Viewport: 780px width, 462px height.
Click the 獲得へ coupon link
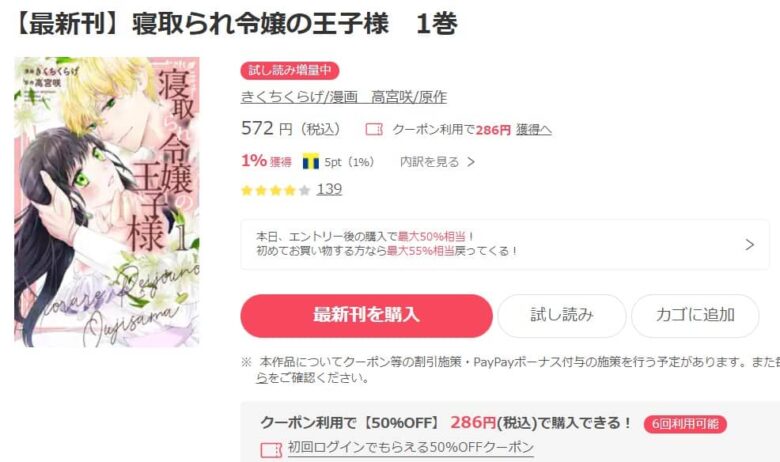[x=534, y=130]
